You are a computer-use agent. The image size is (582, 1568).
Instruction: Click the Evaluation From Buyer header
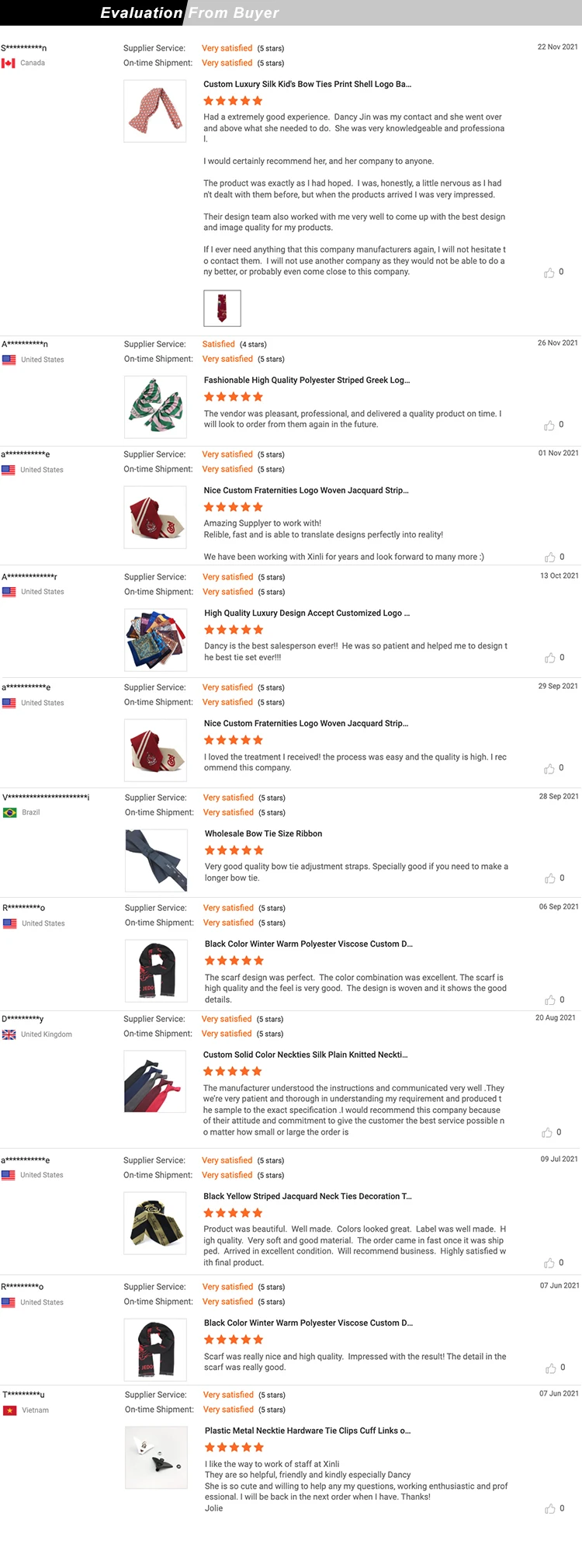click(x=189, y=12)
